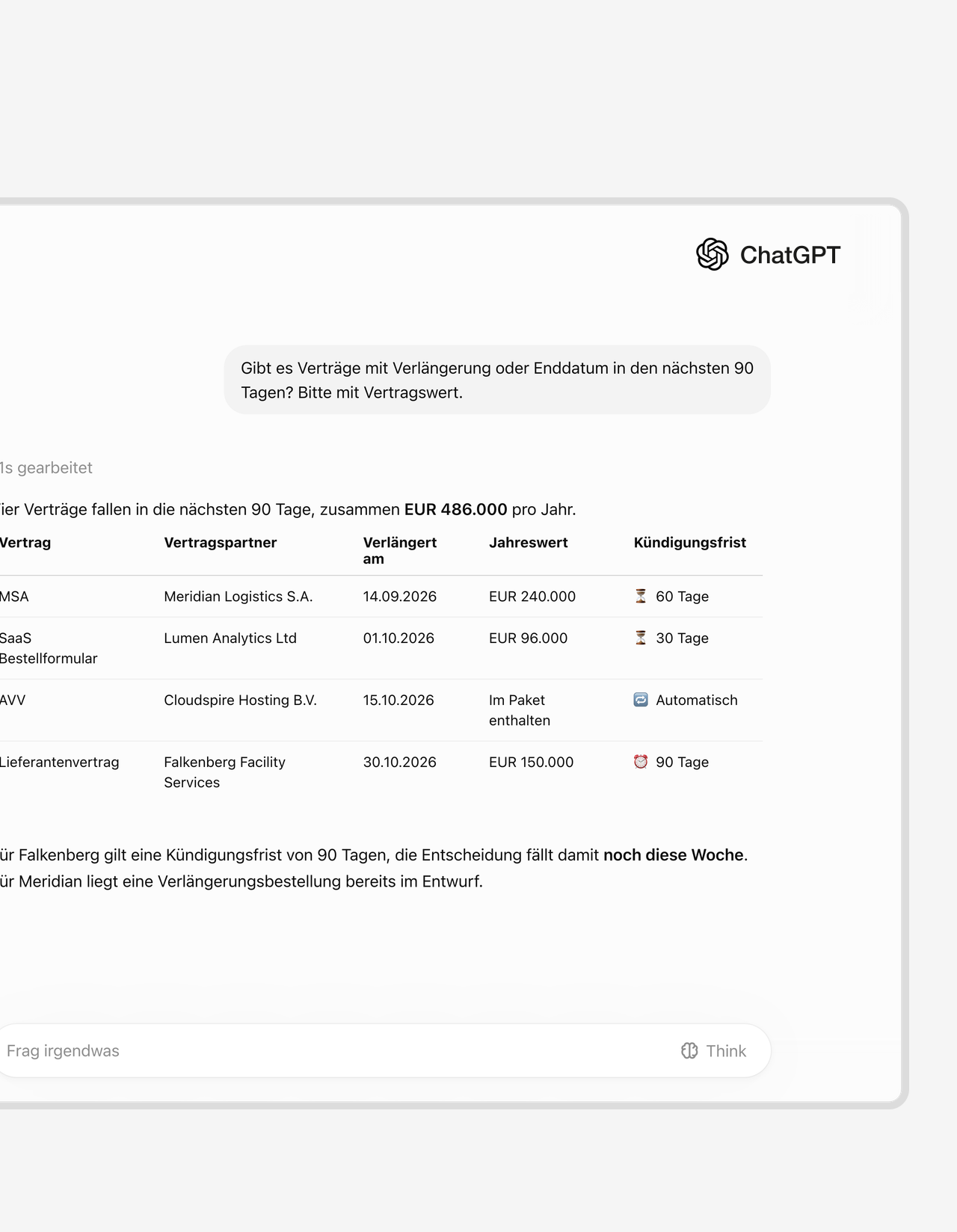Click the 'Vertragspartner' column header
957x1232 pixels.
point(221,543)
